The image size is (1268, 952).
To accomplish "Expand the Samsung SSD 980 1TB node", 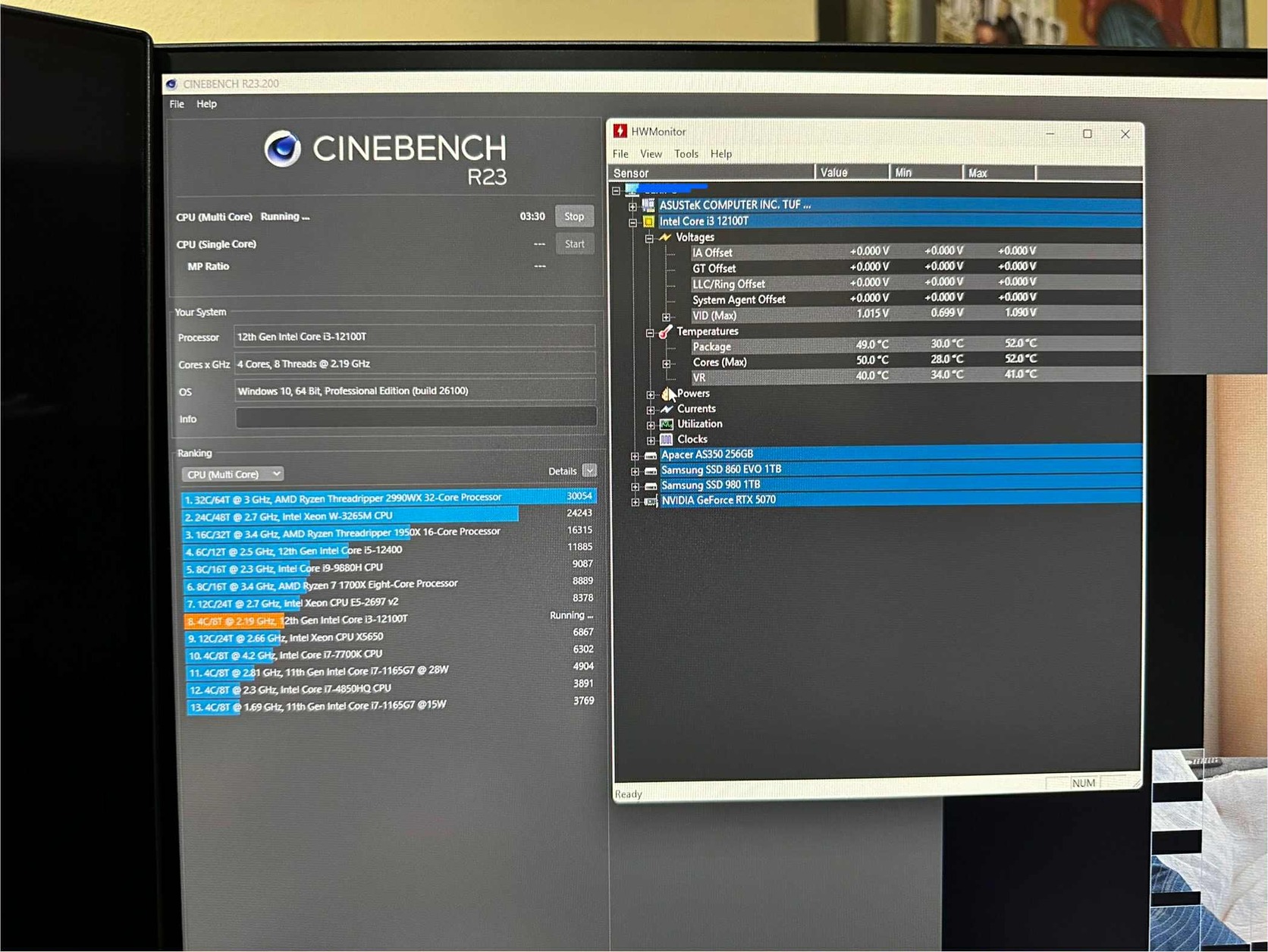I will pyautogui.click(x=635, y=486).
